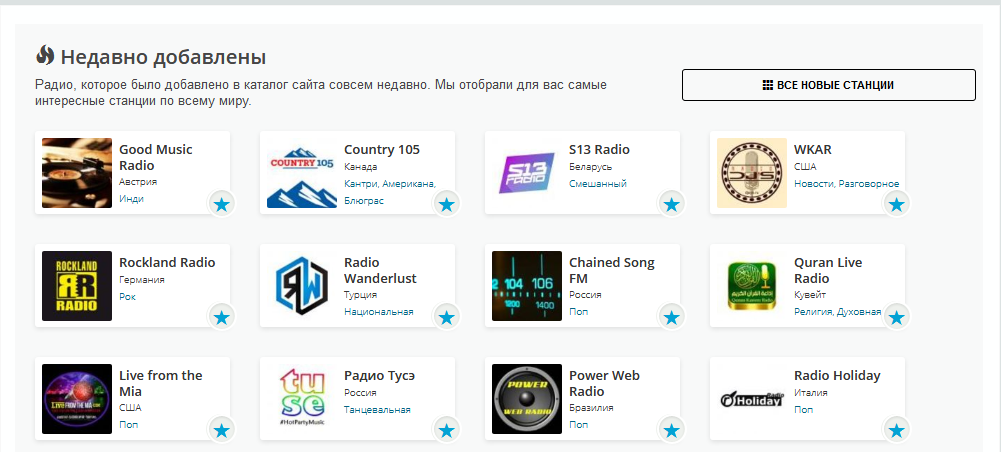
Task: Open the Американа genre link
Action: (x=410, y=184)
